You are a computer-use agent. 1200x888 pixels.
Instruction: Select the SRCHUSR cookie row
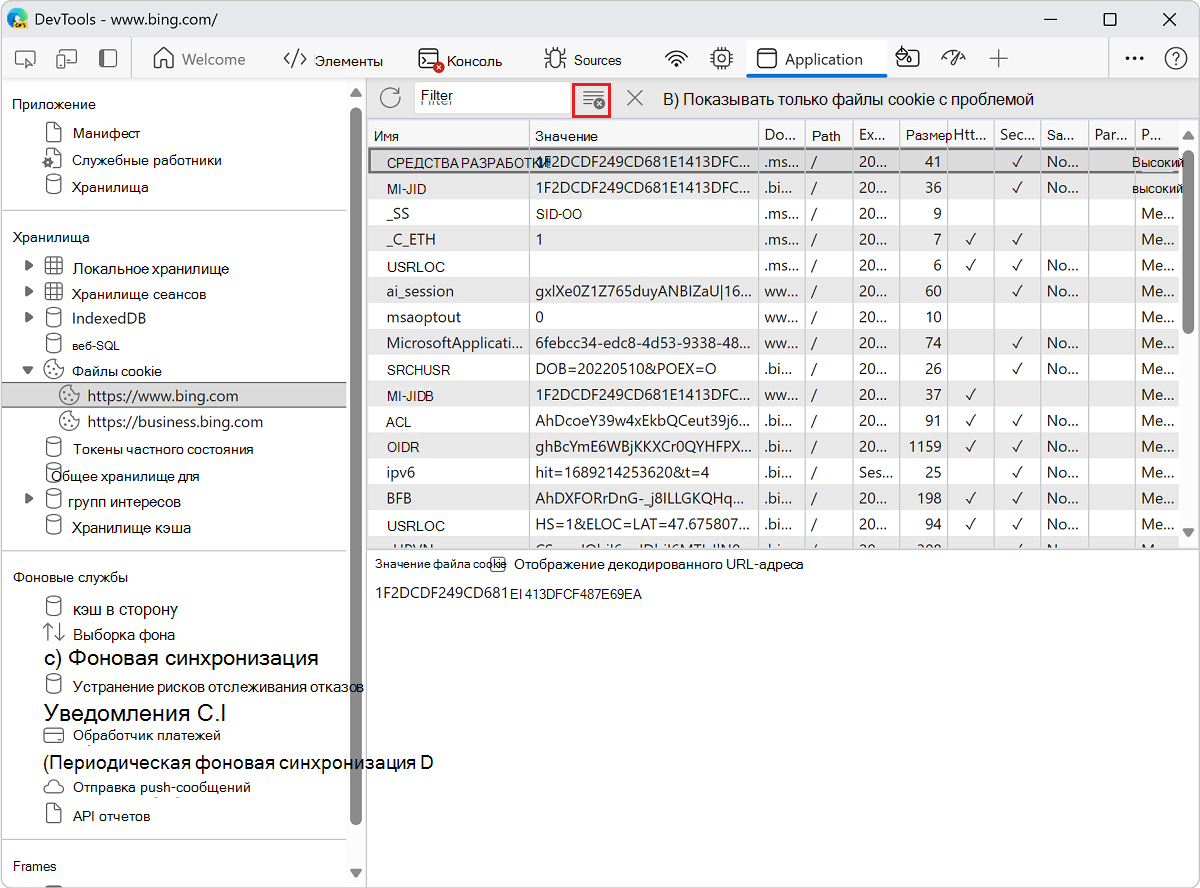774,369
